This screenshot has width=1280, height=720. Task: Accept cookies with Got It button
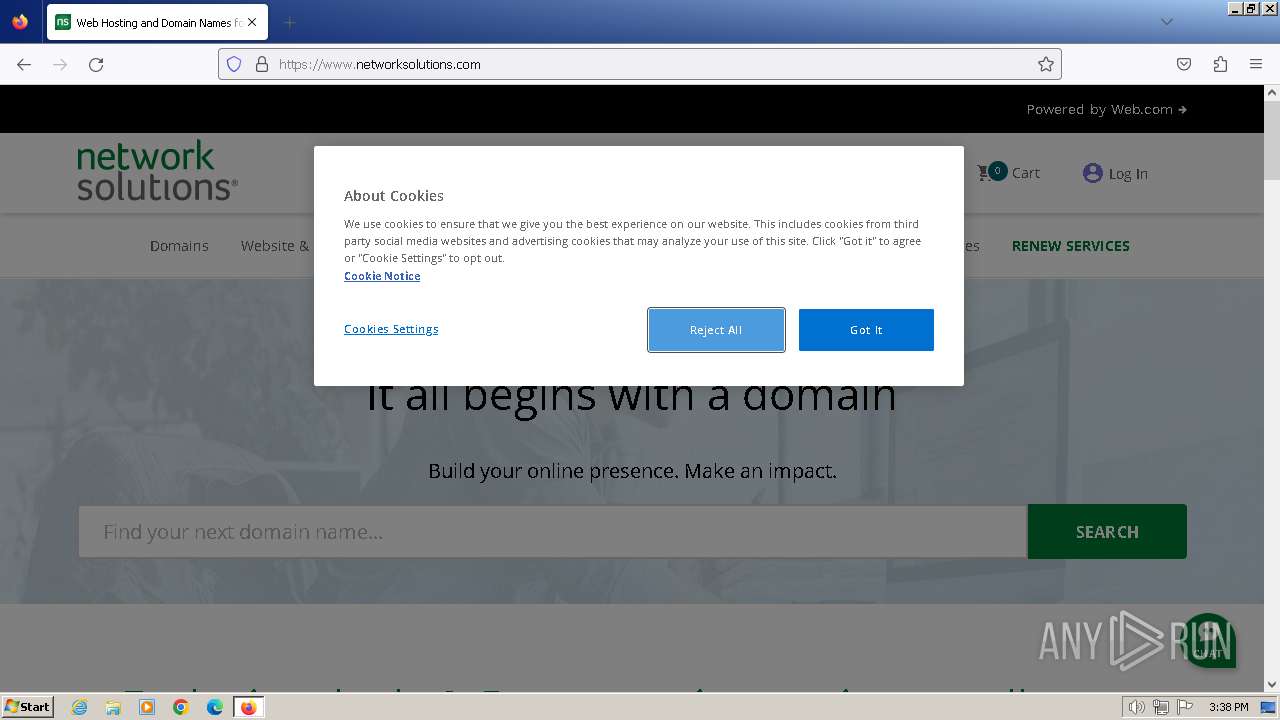tap(866, 330)
